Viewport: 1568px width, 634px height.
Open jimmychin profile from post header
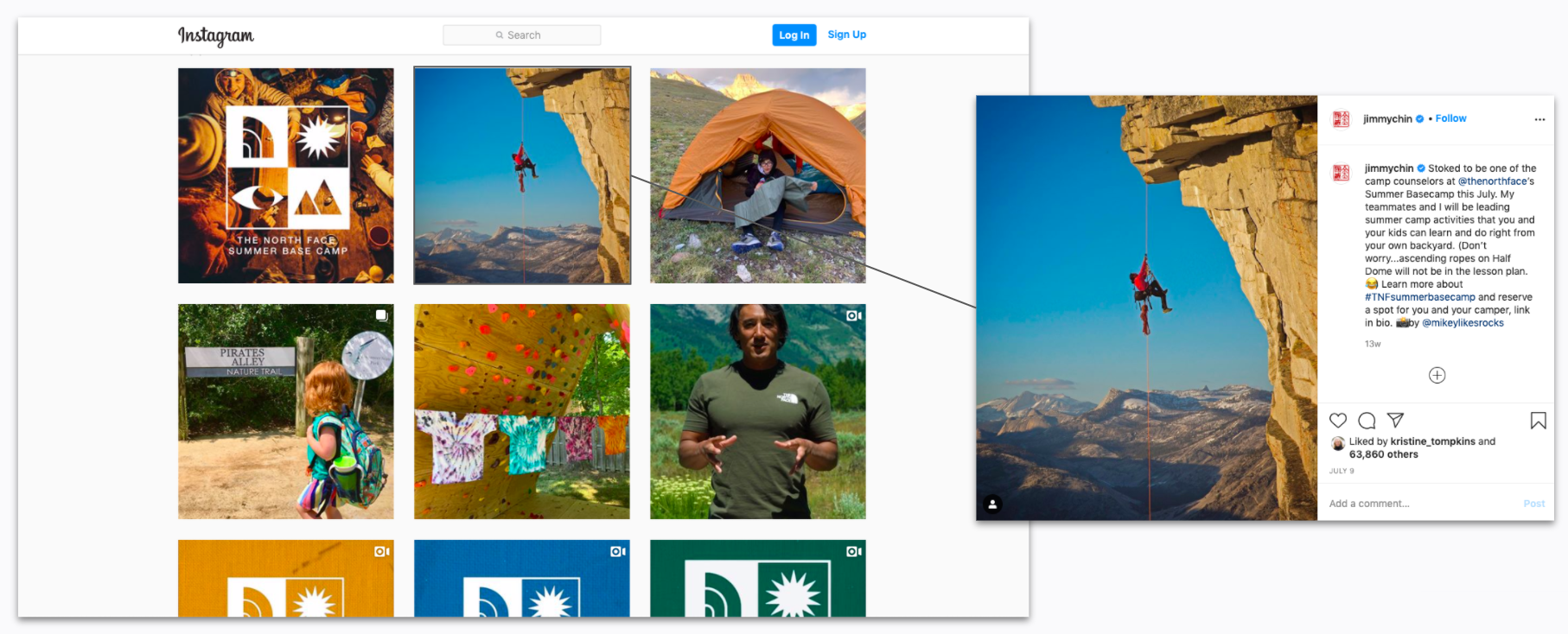click(x=1387, y=119)
